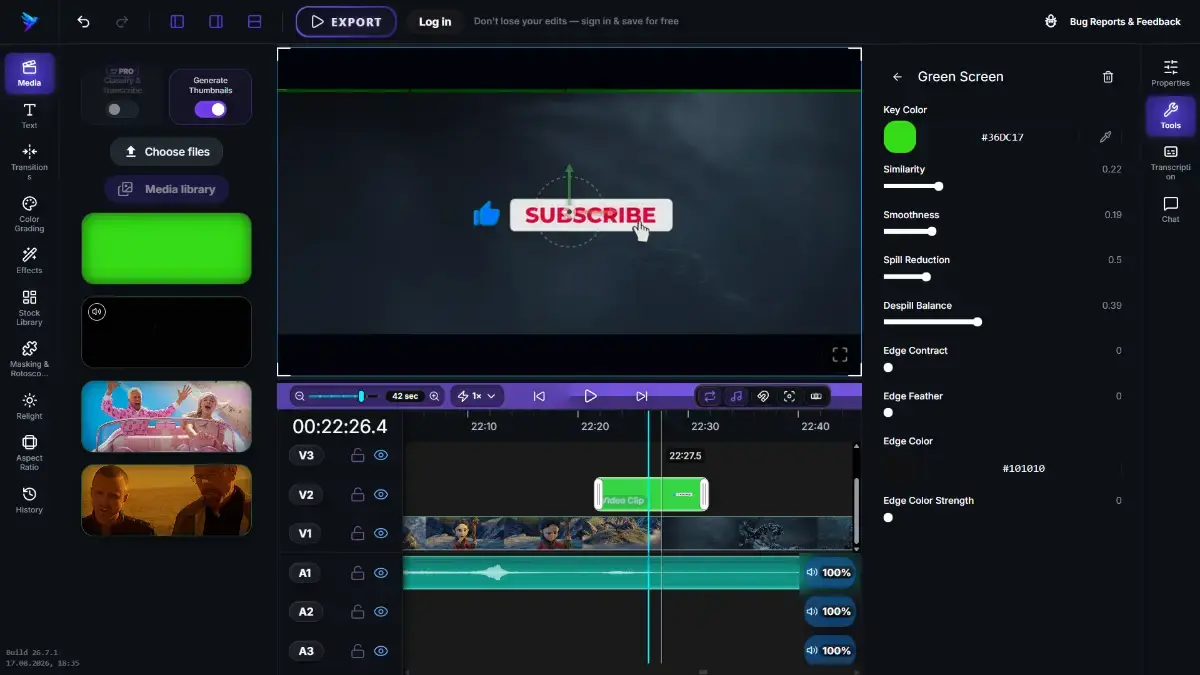Screen dimensions: 1200x675
Task: Click the Edge Feather slider handle
Action: [888, 413]
